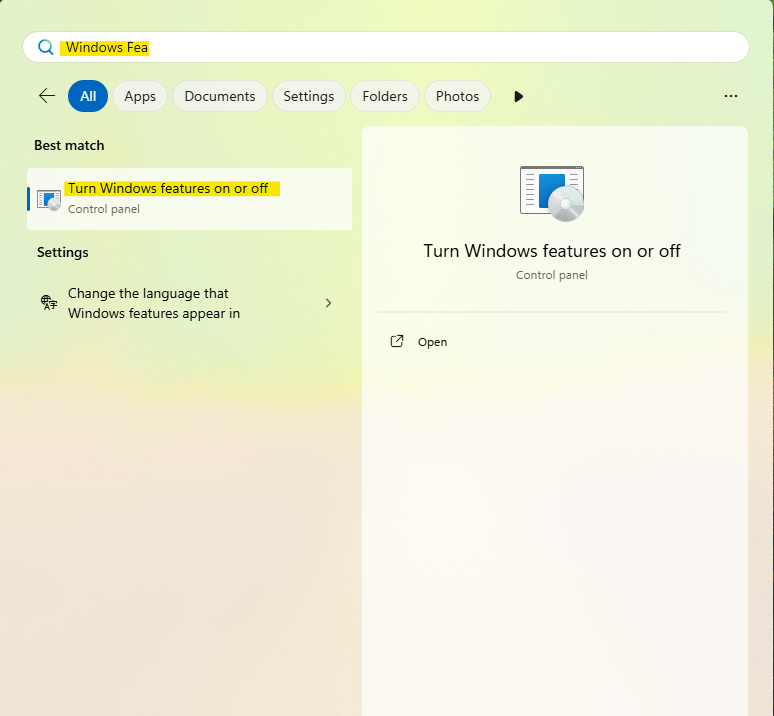Click the search box containing 'Windows Fea'
The height and width of the screenshot is (716, 774).
(x=386, y=47)
